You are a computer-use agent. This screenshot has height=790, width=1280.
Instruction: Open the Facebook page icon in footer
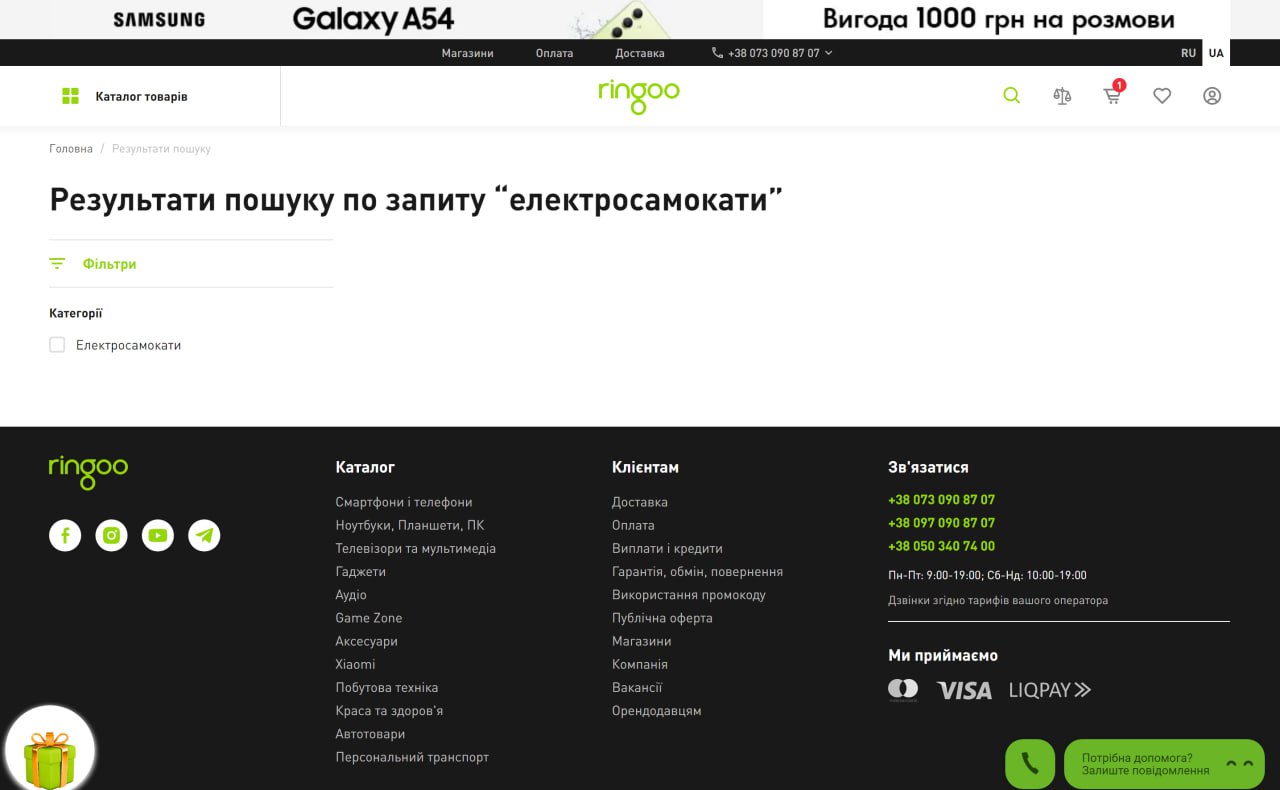(x=65, y=535)
